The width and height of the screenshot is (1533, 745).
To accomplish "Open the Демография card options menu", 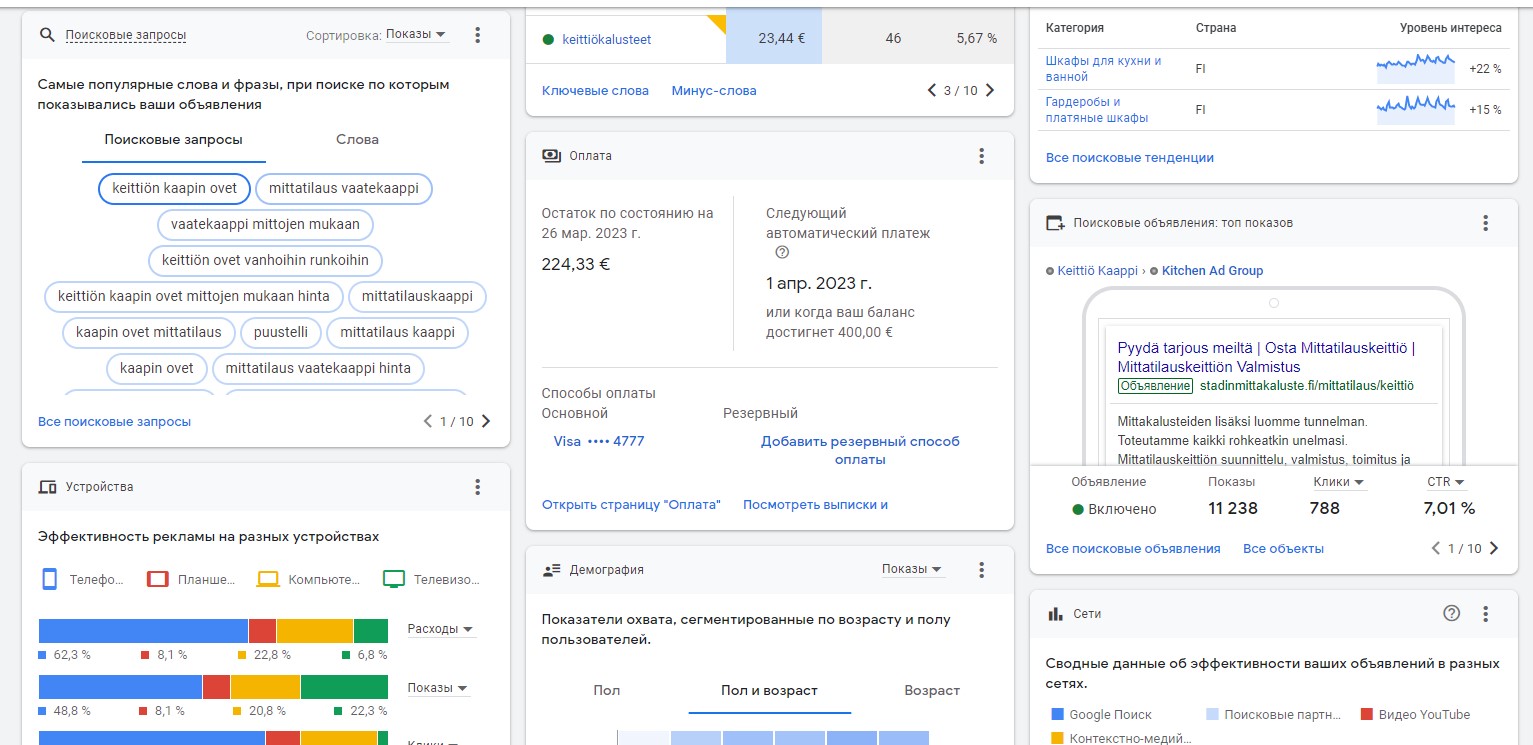I will (981, 570).
